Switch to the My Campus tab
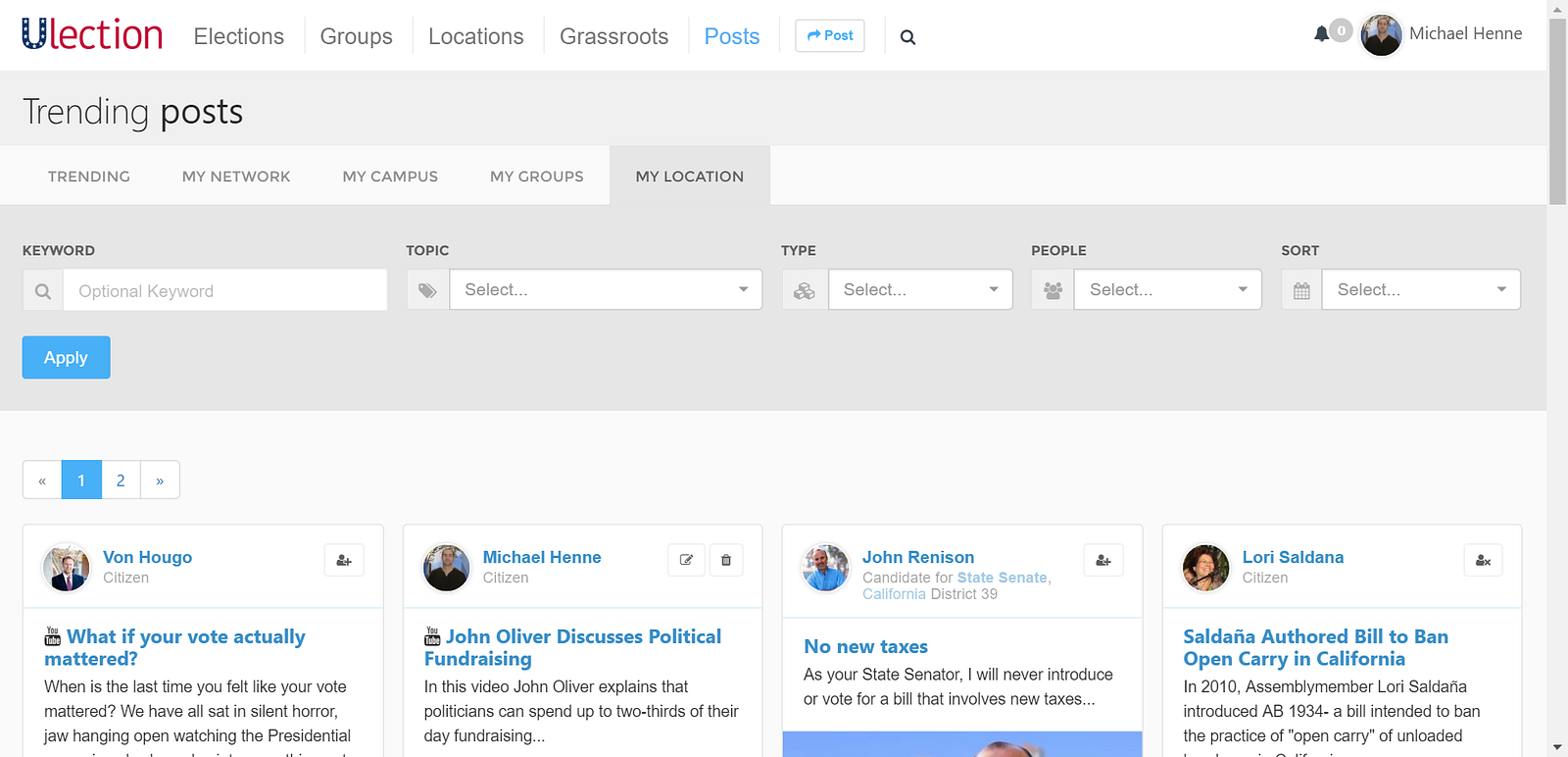The image size is (1568, 757). 390,177
